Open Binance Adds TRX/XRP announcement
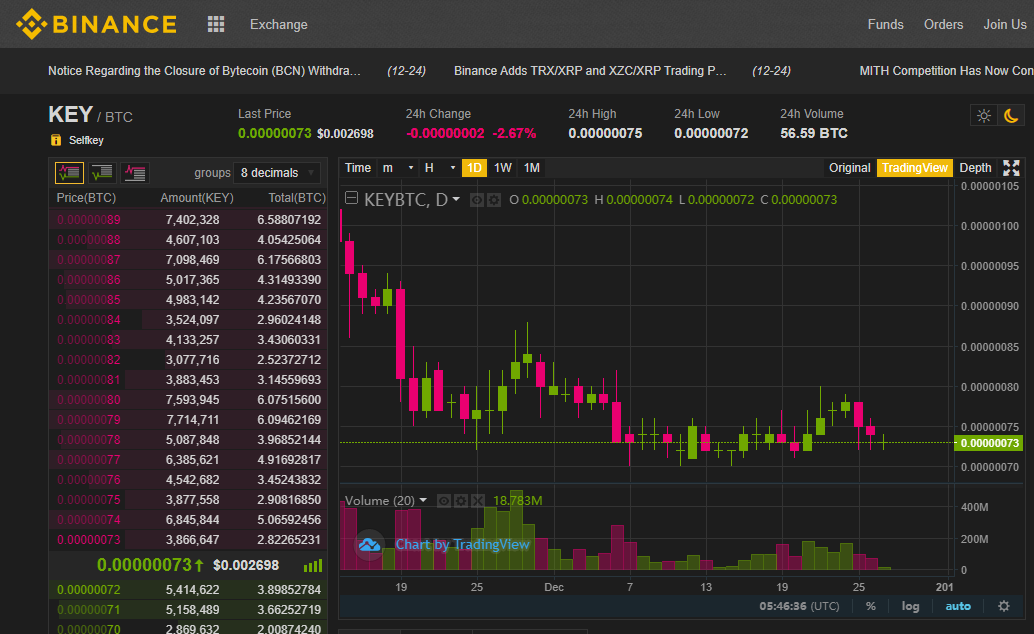The height and width of the screenshot is (634, 1034). [x=590, y=71]
